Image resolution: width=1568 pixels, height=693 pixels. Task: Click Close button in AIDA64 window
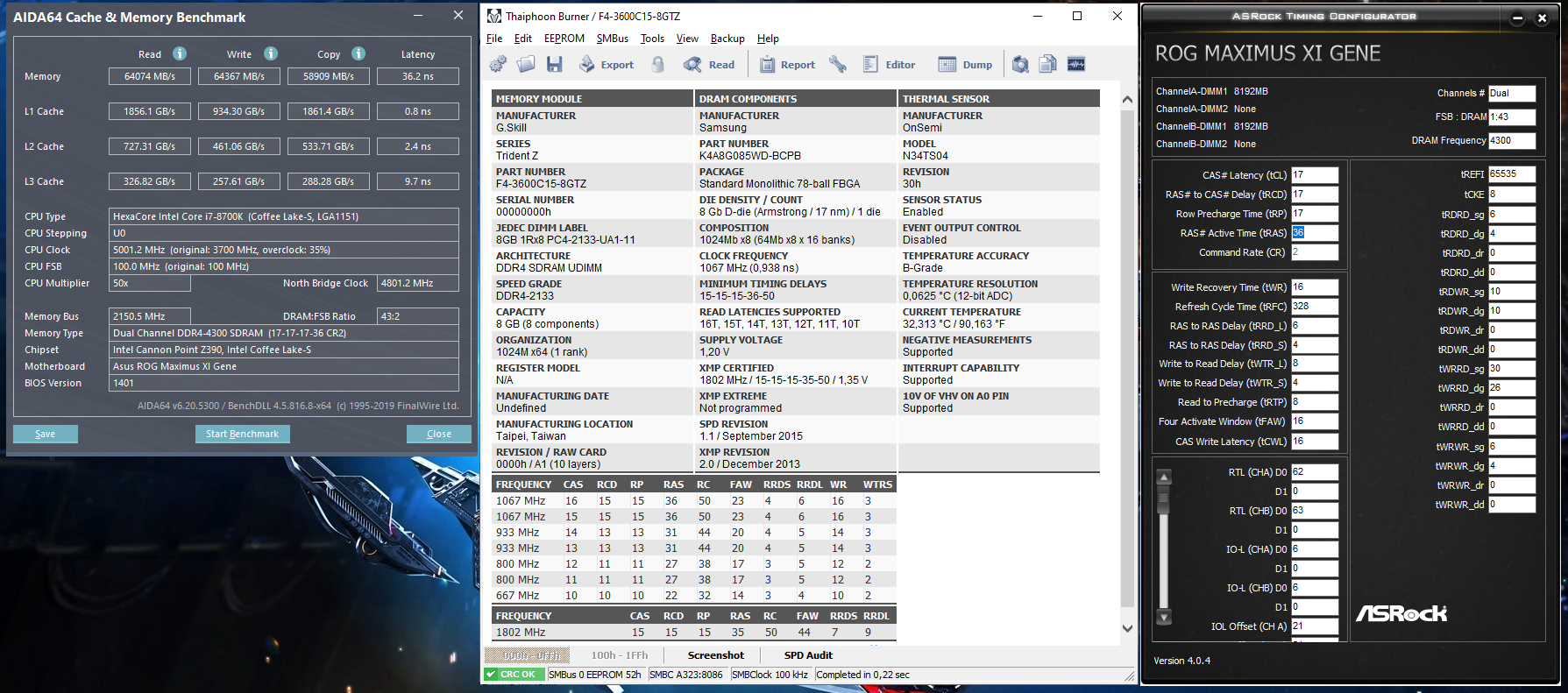coord(439,434)
